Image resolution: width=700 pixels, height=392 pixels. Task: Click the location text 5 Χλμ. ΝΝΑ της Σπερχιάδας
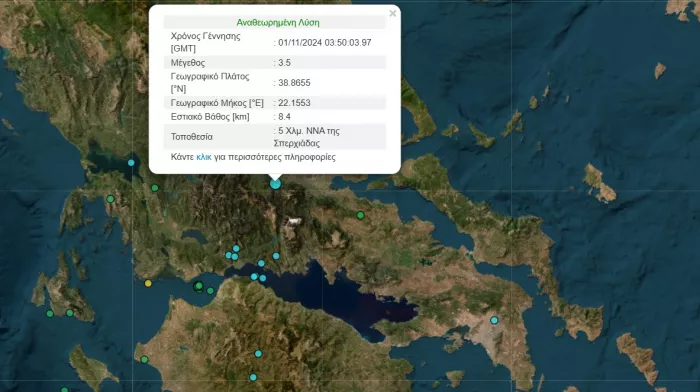tap(307, 137)
